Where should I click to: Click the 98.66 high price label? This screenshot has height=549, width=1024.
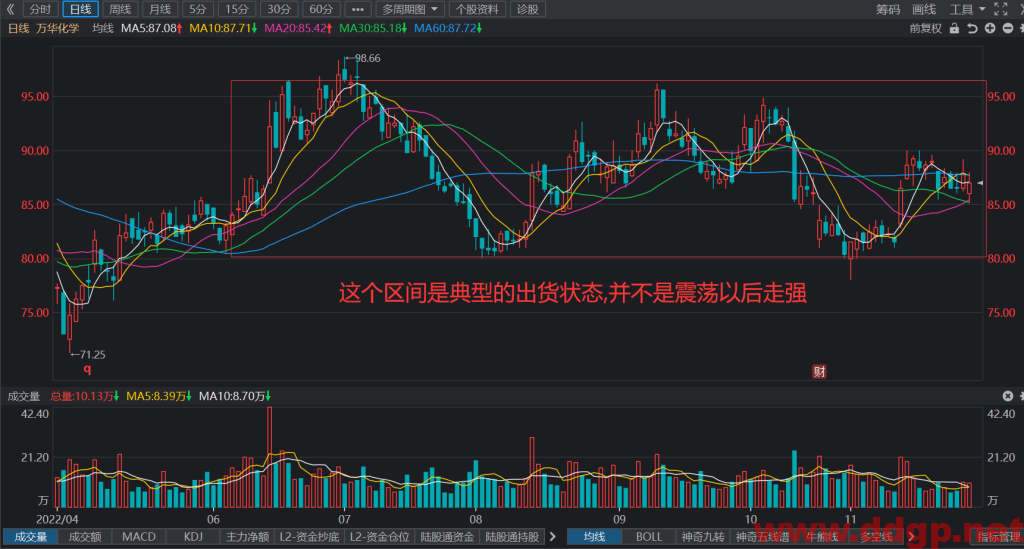pos(367,58)
